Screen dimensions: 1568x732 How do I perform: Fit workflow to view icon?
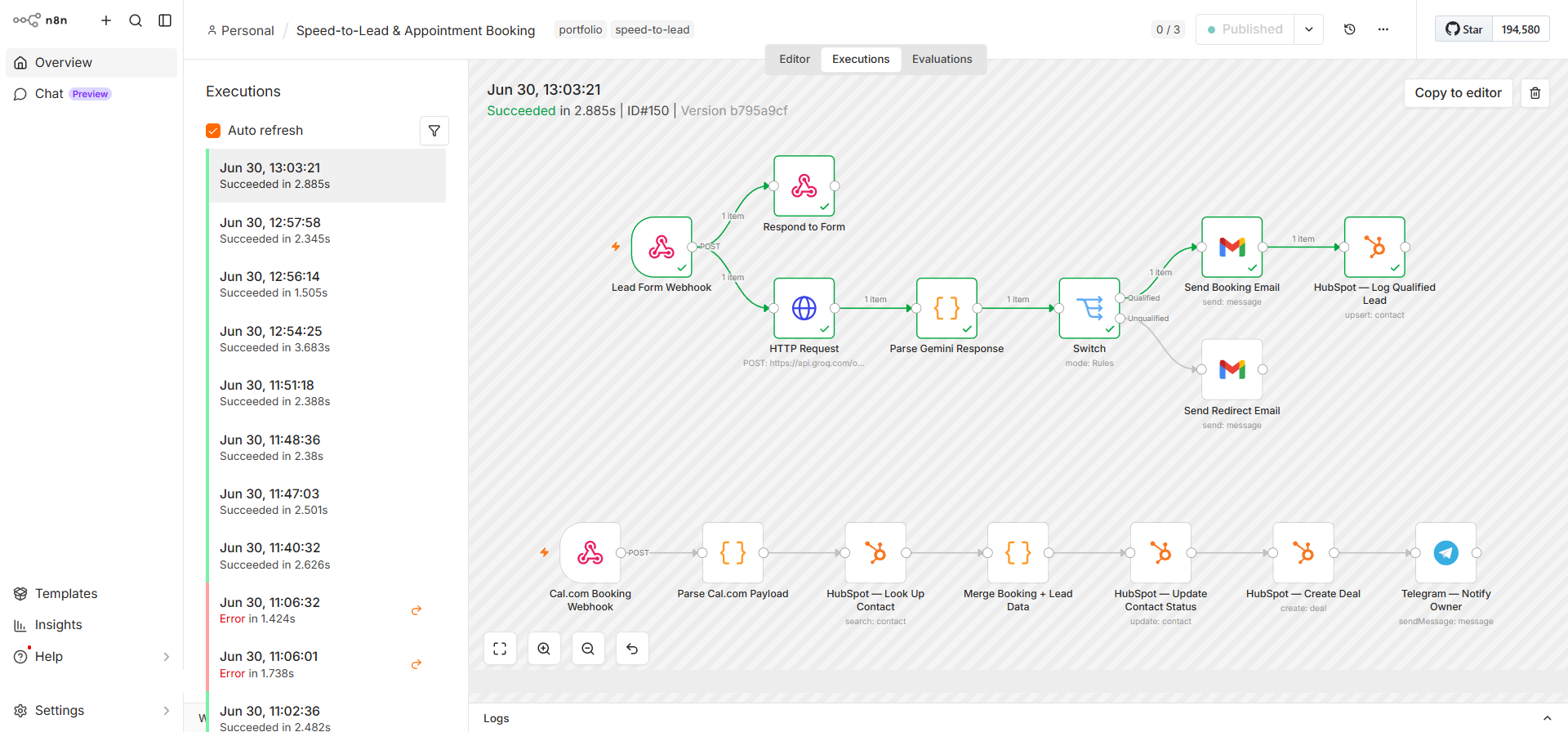tap(500, 649)
